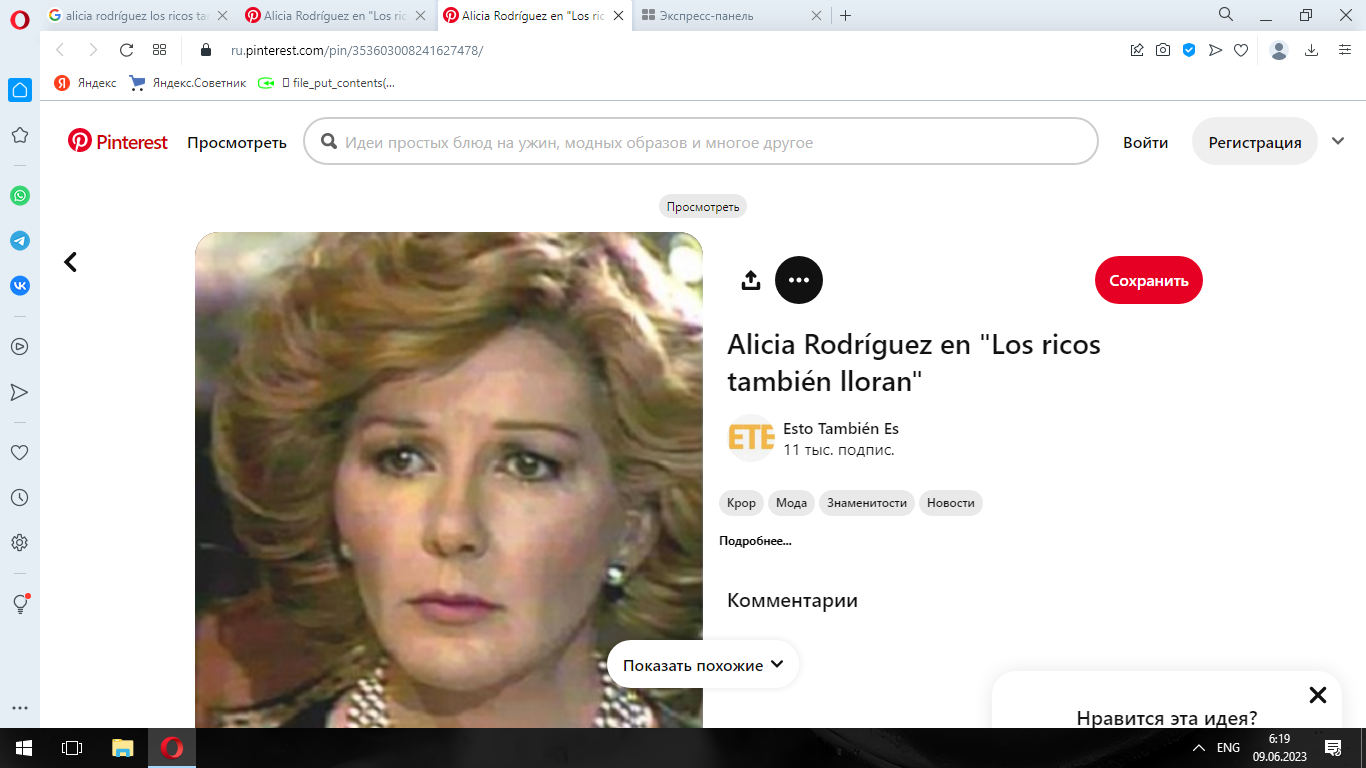This screenshot has width=1366, height=768.
Task: Show hidden tray icons chevron
Action: (1200, 748)
